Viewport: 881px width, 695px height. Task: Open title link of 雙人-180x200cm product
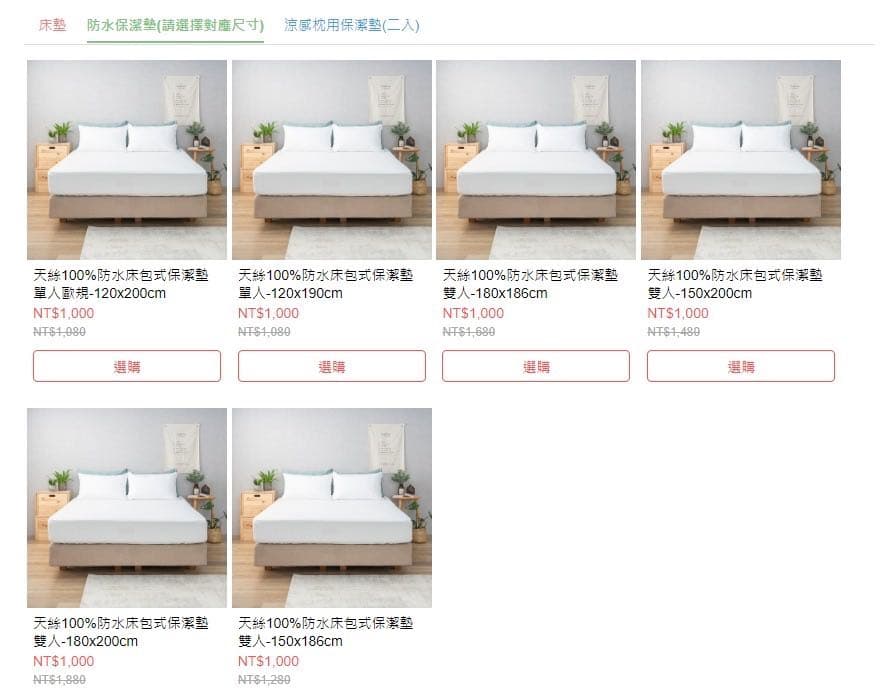click(121, 632)
